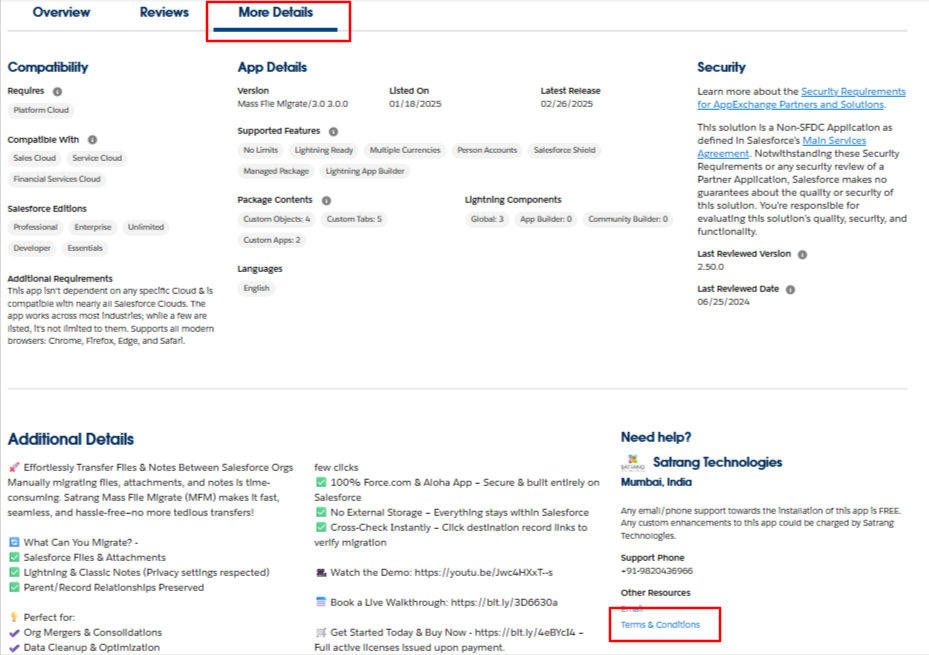The height and width of the screenshot is (655, 929).
Task: Click the Global: 3 tag
Action: [487, 219]
